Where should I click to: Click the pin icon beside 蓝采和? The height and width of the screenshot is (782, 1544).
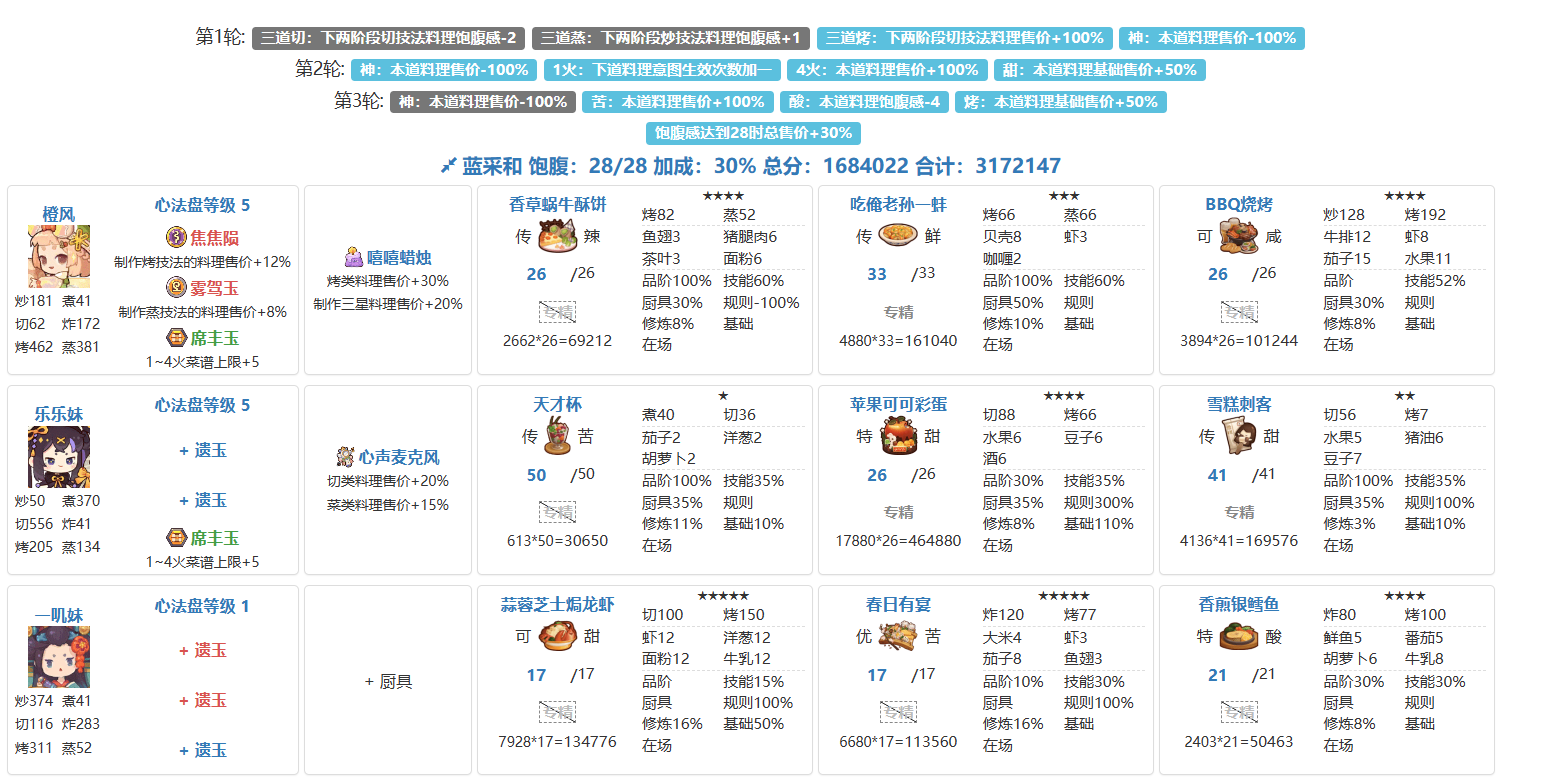pyautogui.click(x=448, y=166)
